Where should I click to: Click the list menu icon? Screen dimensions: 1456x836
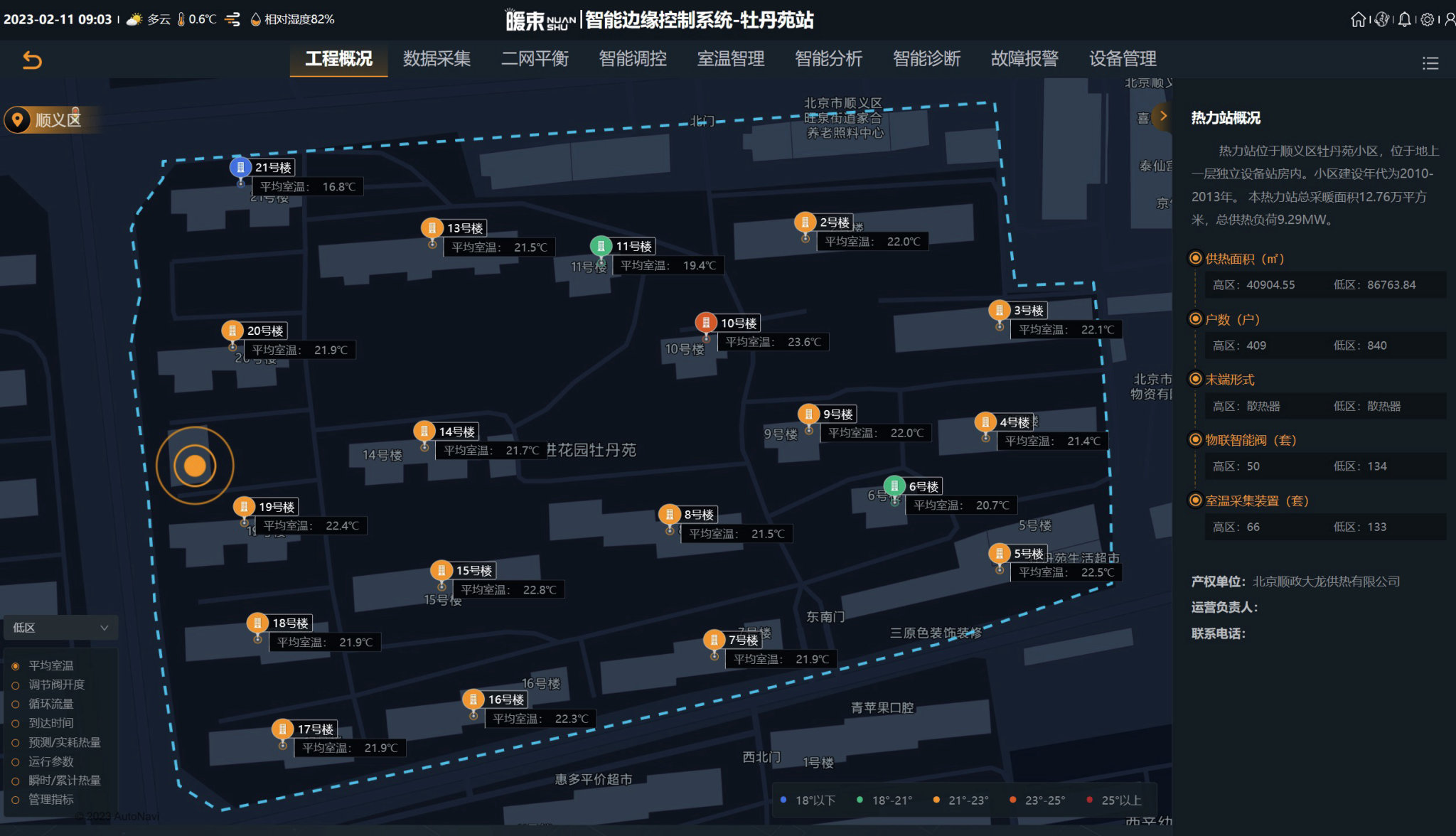1430,63
